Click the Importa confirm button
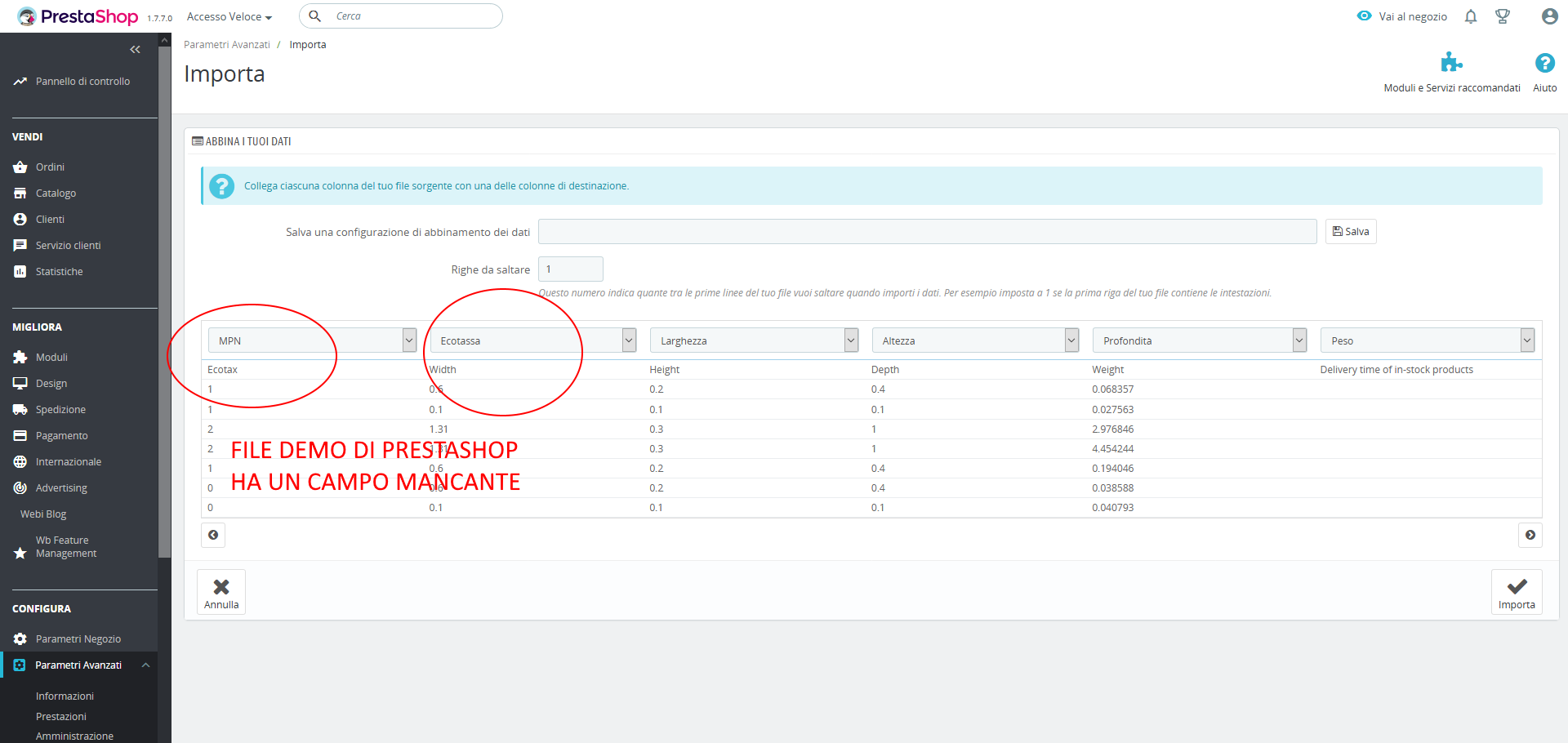Viewport: 1568px width, 743px height. pos(1517,592)
